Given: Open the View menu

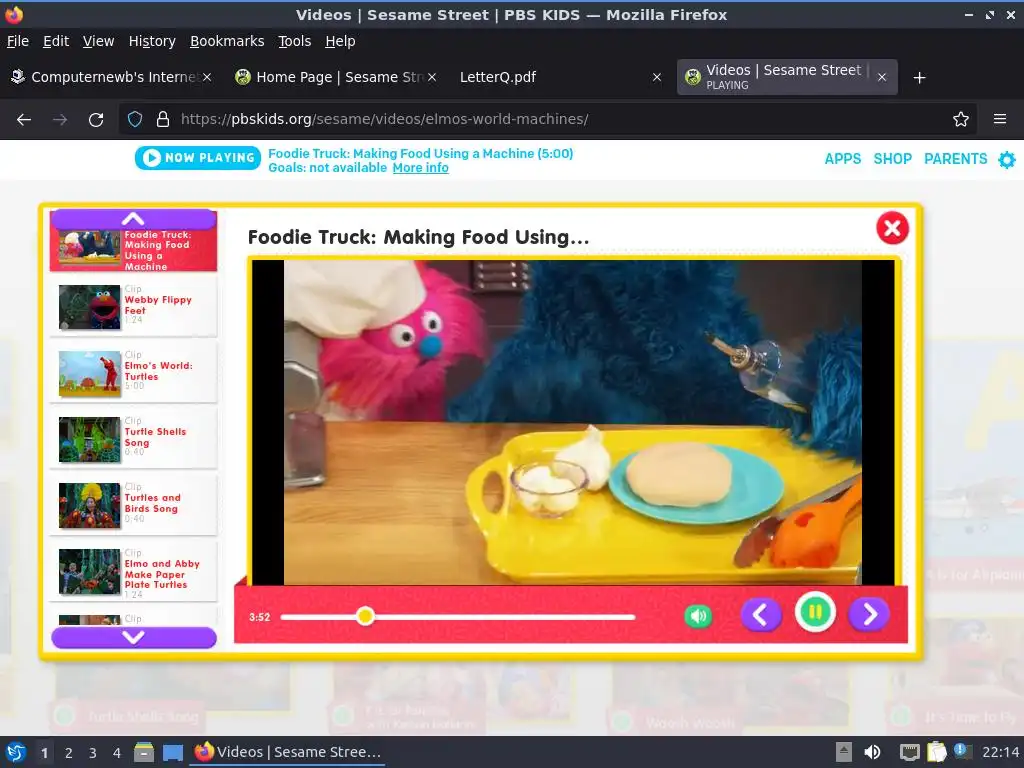Looking at the screenshot, I should (98, 41).
